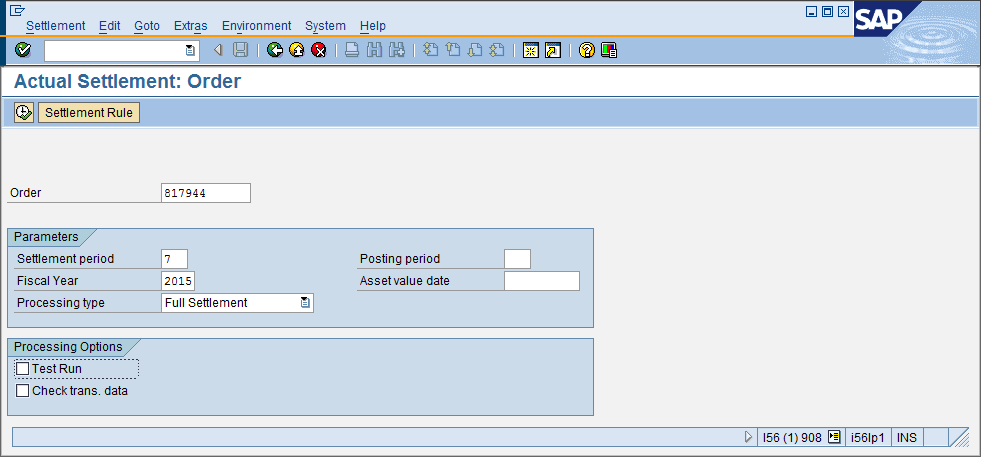Open the Help menu

pos(373,26)
